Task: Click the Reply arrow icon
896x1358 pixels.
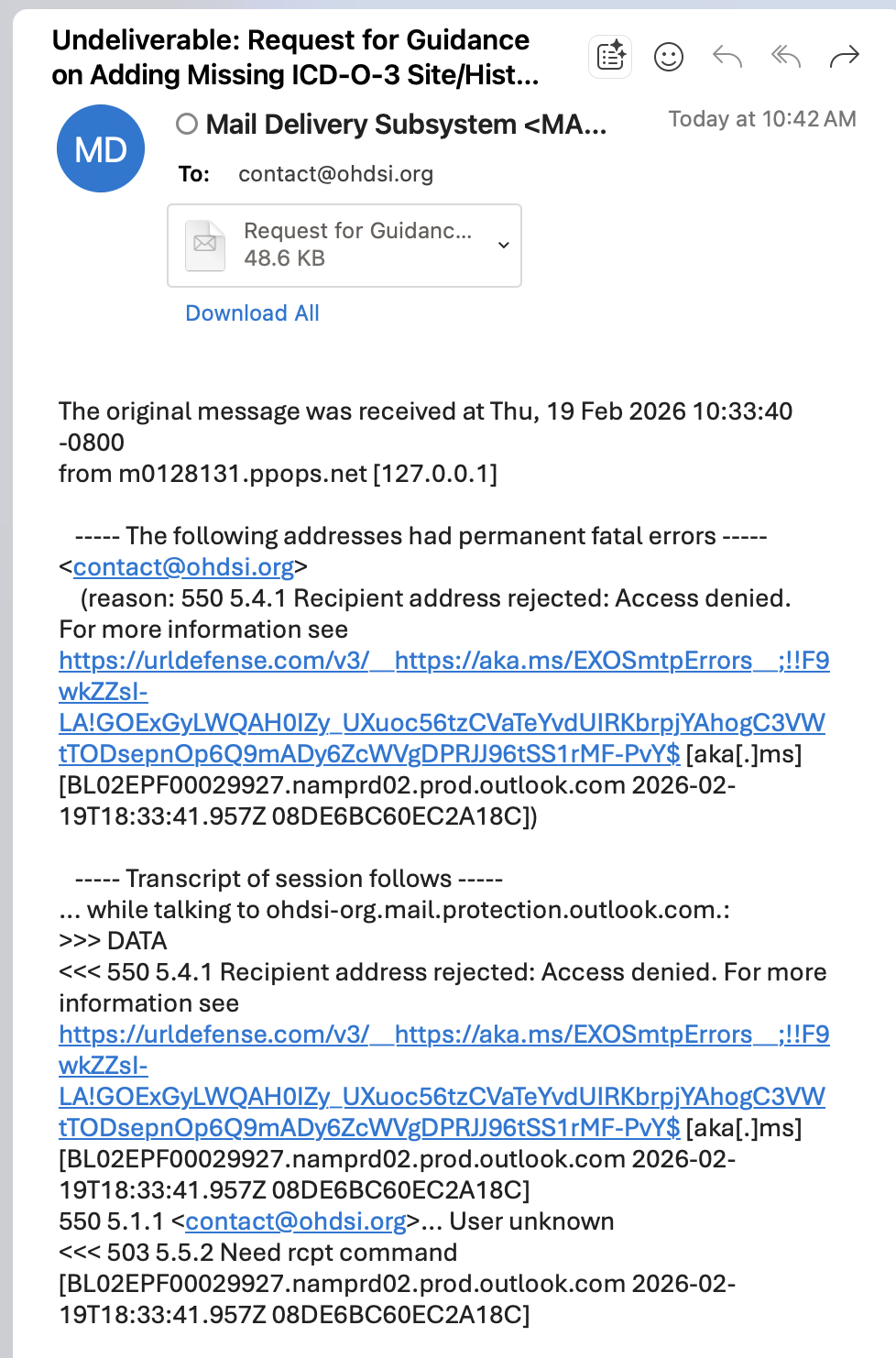Action: click(727, 57)
